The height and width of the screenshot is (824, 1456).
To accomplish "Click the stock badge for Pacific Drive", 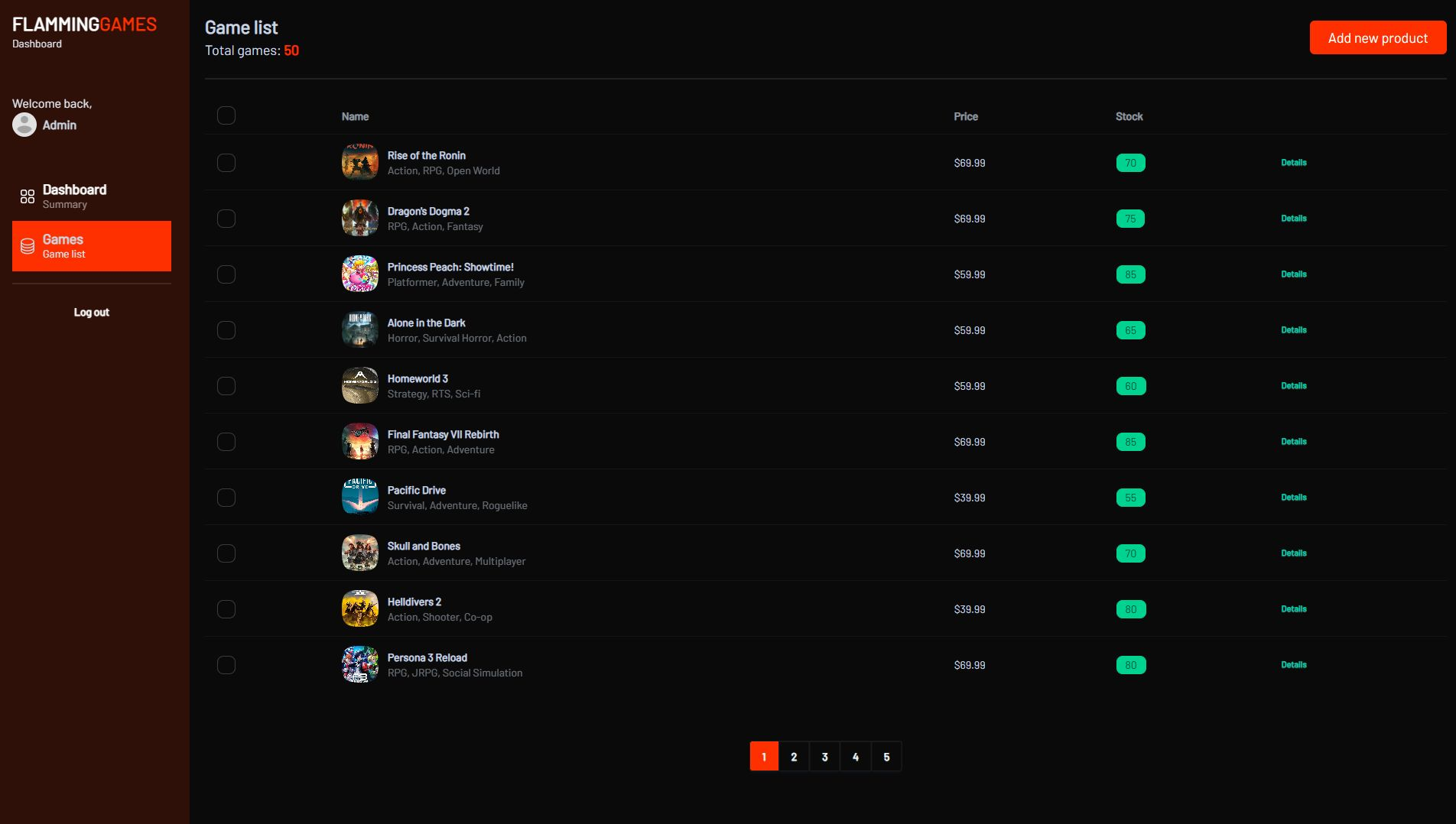I will pyautogui.click(x=1130, y=498).
